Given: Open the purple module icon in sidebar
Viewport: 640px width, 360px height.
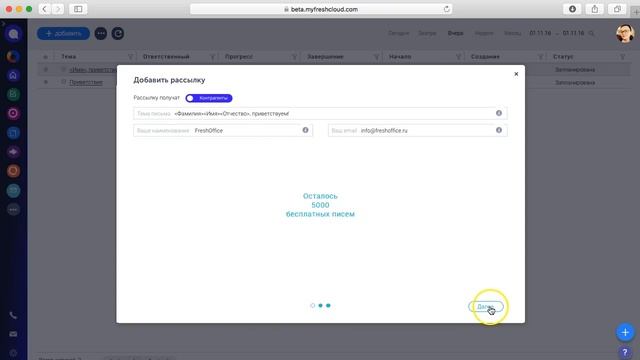Looking at the screenshot, I should [13, 152].
